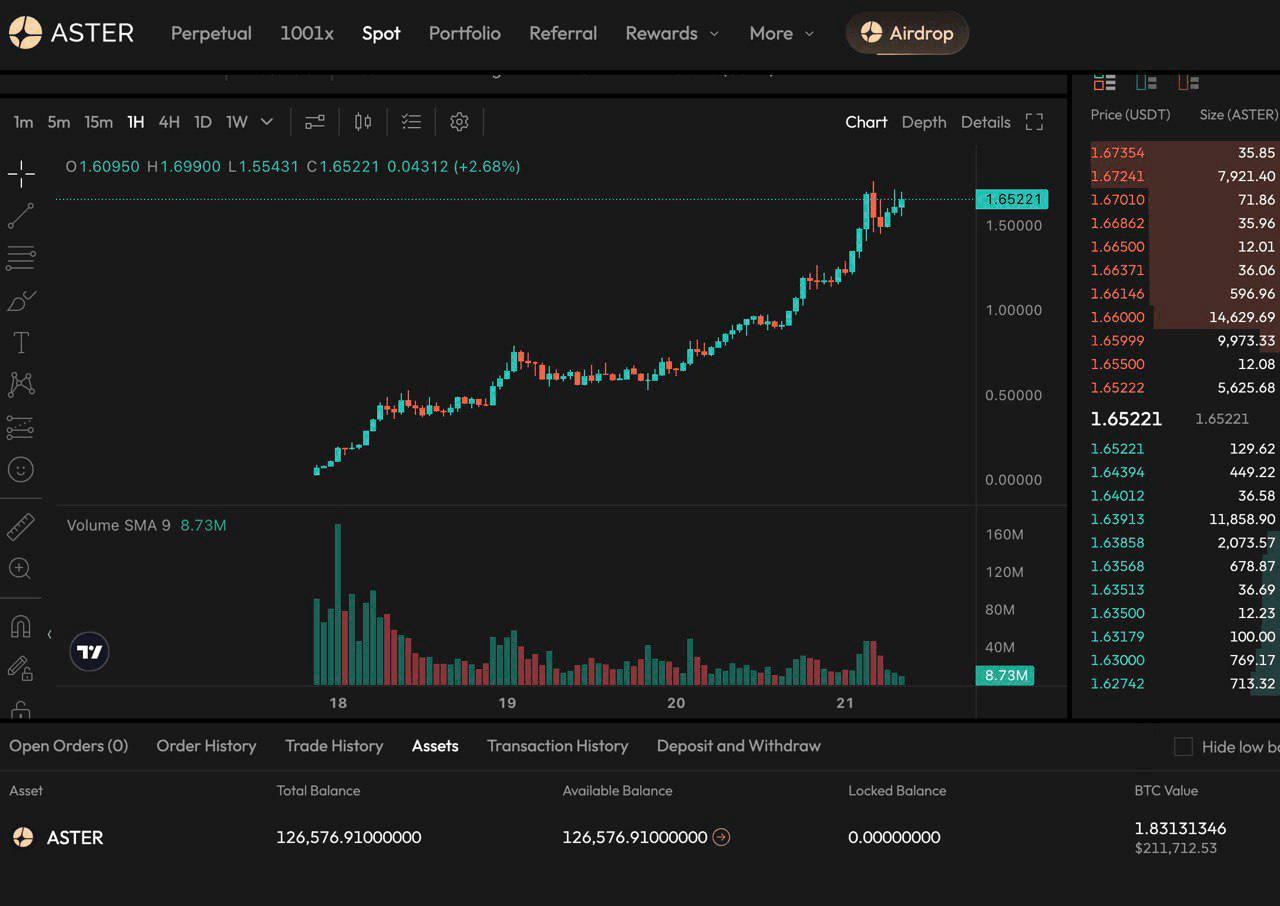Switch to the 4H interval
Image resolution: width=1280 pixels, height=906 pixels.
[x=169, y=122]
